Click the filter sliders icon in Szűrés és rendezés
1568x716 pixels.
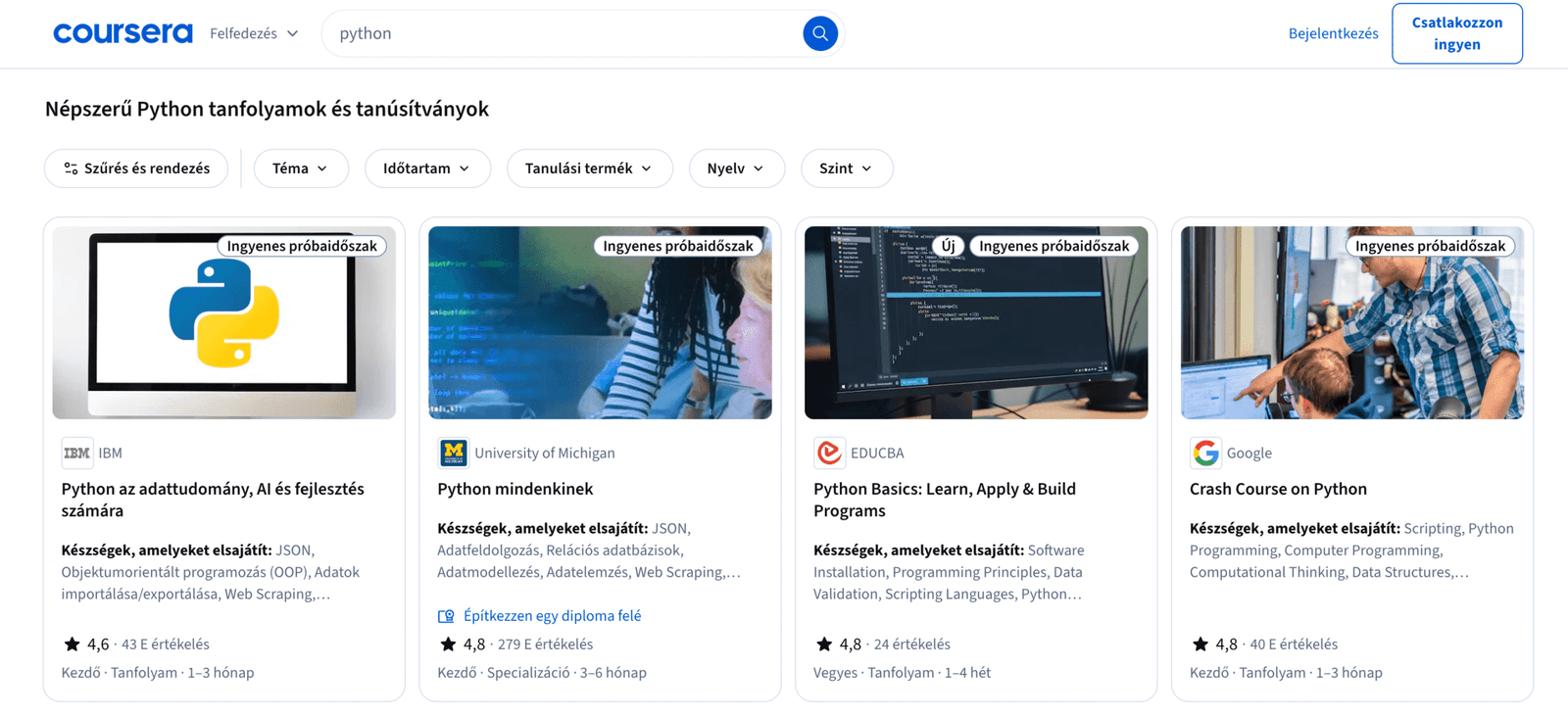(71, 168)
